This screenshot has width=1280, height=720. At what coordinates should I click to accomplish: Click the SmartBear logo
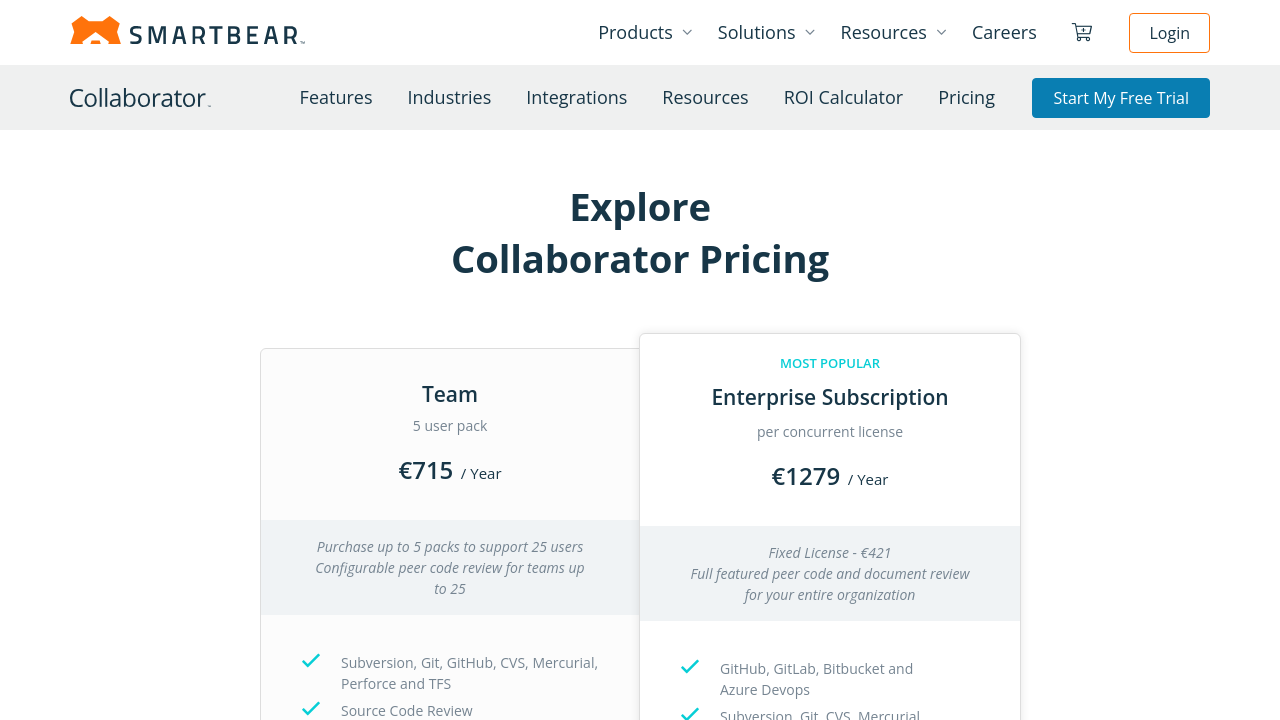187,32
